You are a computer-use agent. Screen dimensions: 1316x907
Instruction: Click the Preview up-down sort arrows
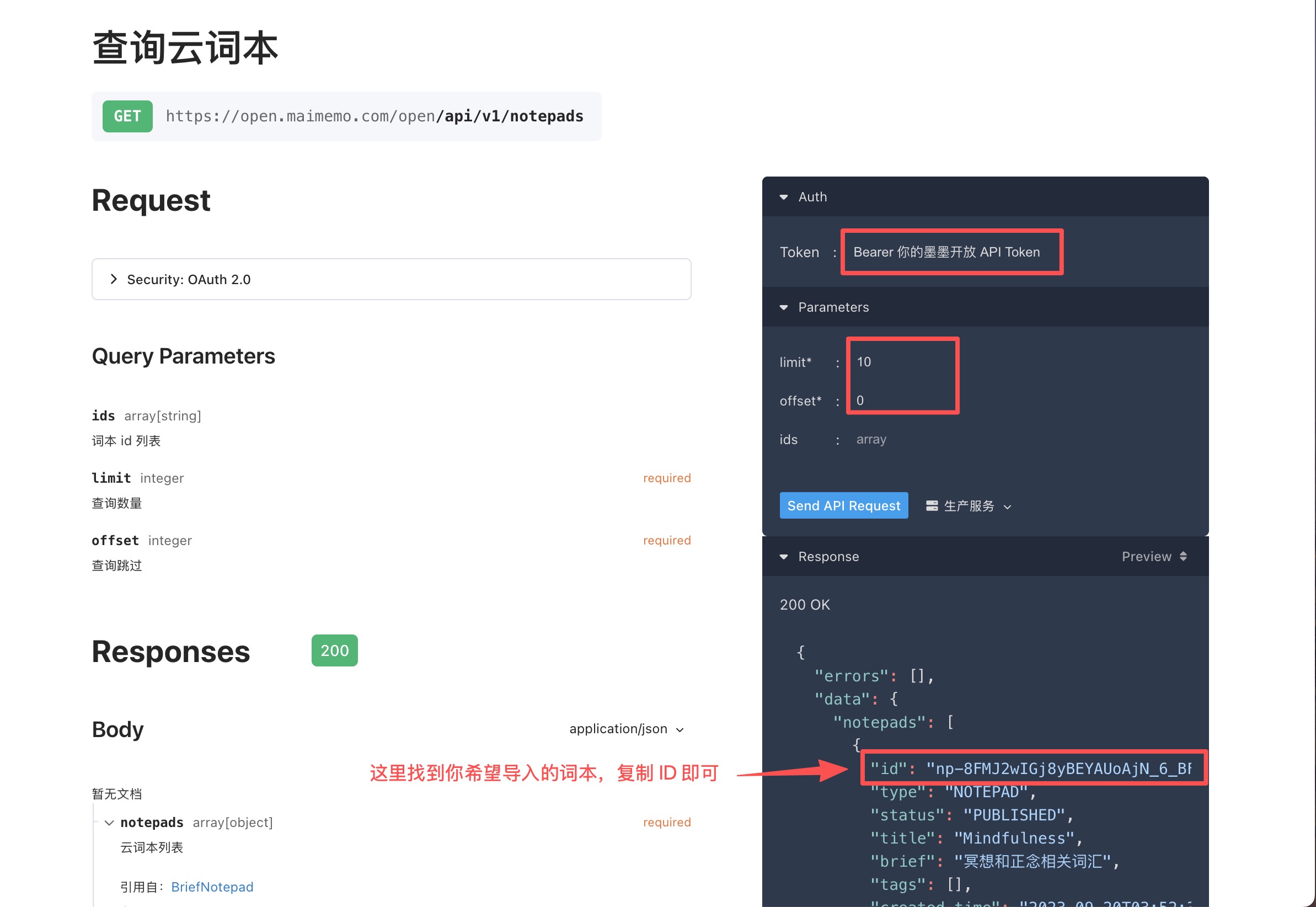pyautogui.click(x=1183, y=556)
